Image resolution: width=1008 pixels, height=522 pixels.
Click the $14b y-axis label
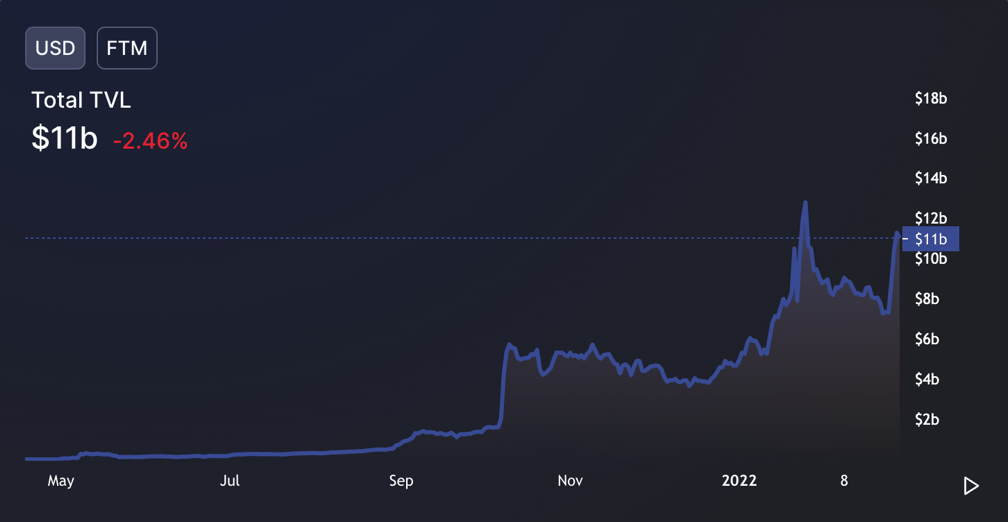tap(931, 178)
